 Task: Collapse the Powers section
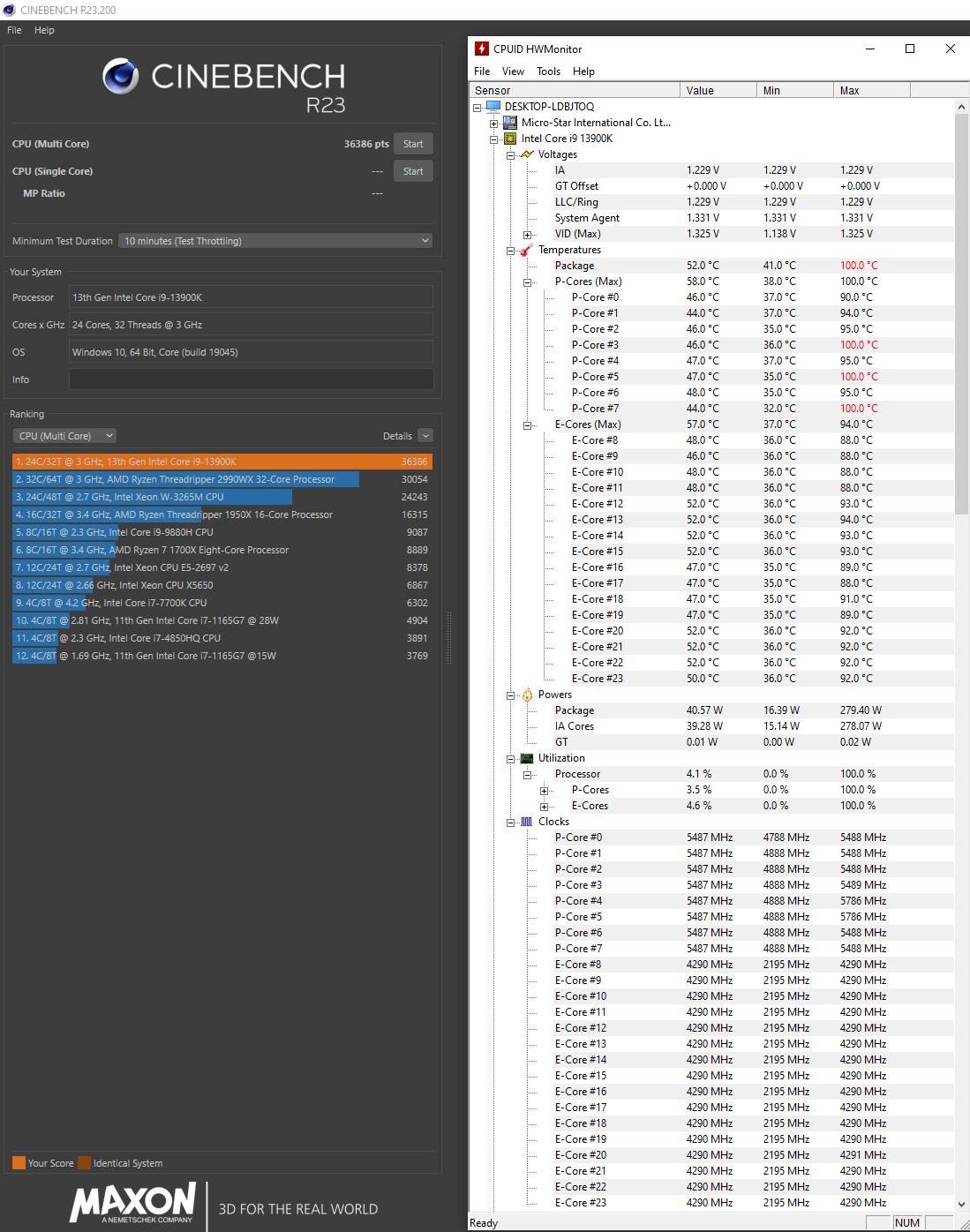511,695
